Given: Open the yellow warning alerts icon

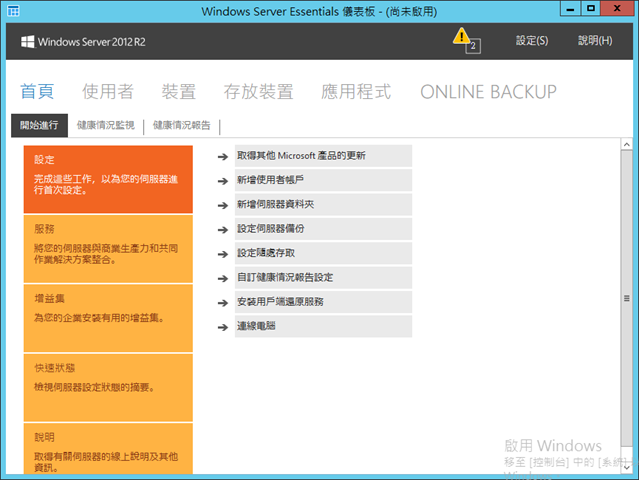Looking at the screenshot, I should point(461,36).
